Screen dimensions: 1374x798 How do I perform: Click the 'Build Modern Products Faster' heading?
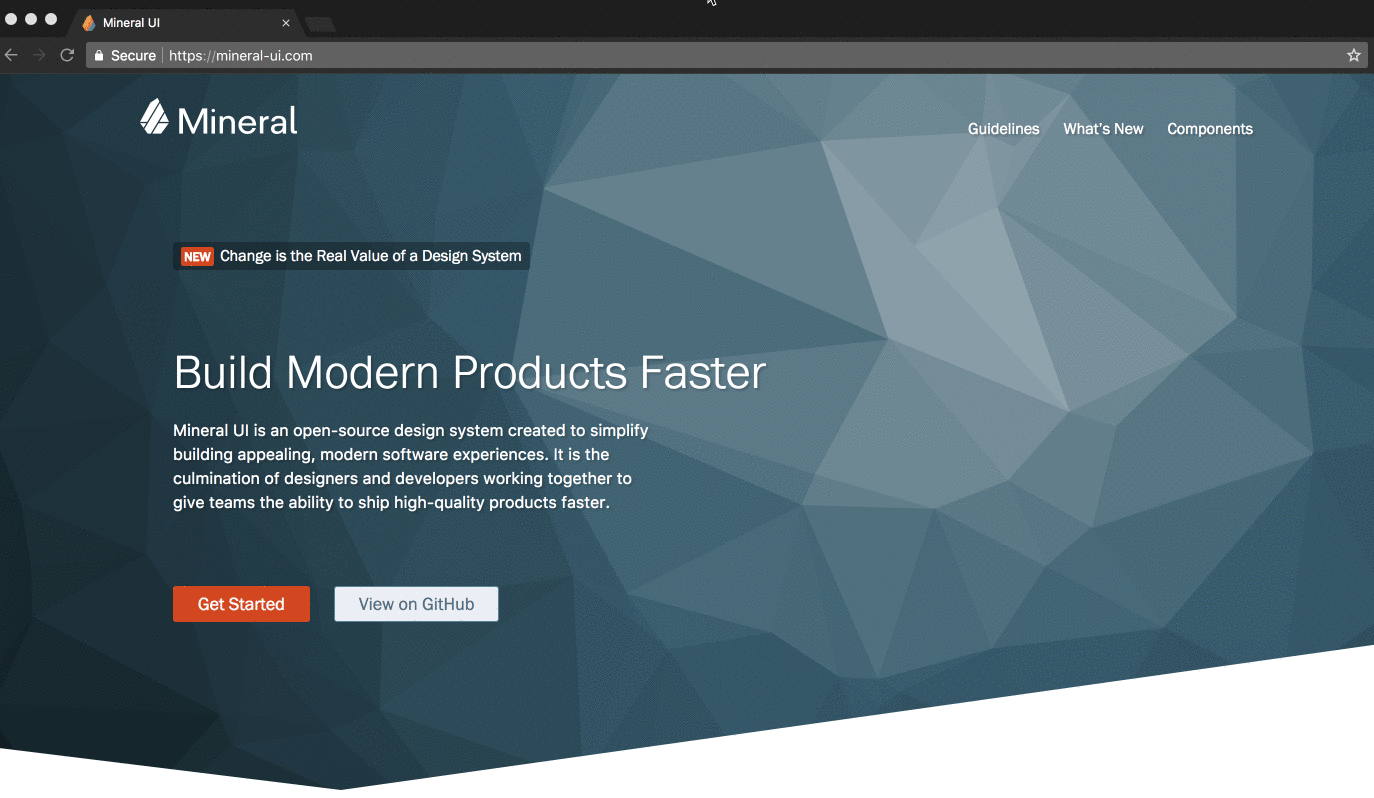coord(470,373)
